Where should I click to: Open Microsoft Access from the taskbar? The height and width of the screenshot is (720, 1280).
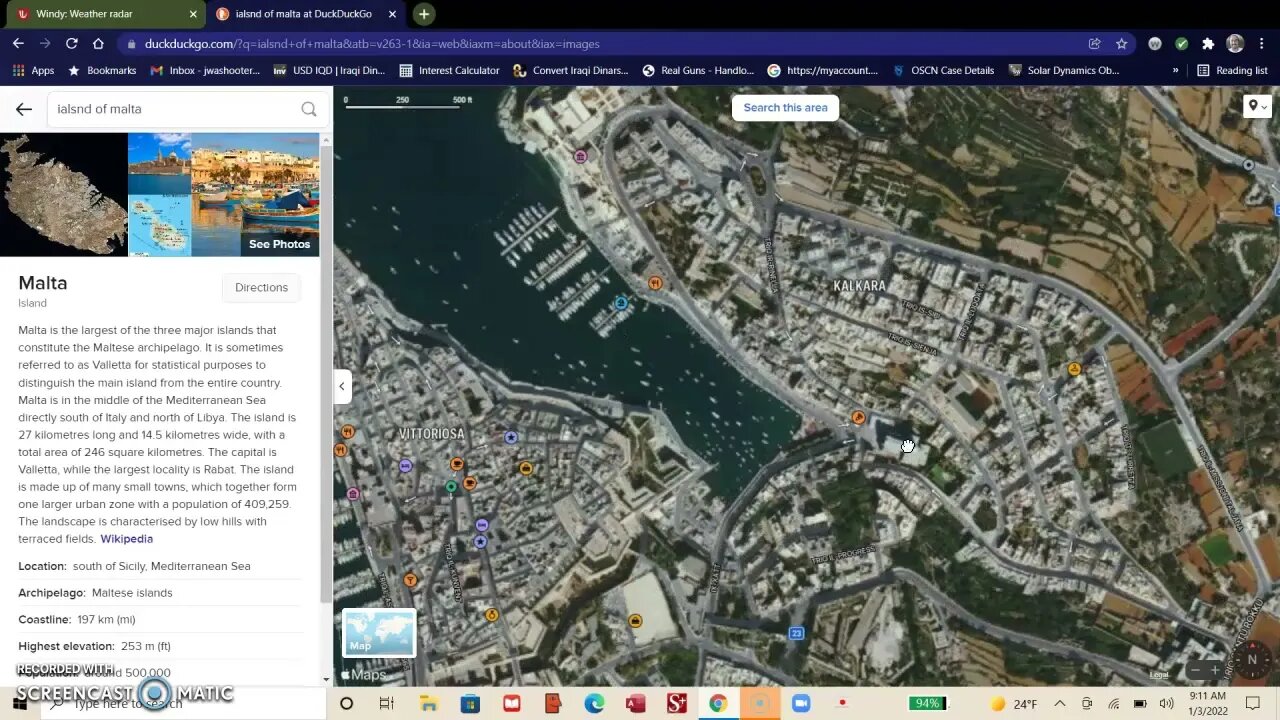[635, 704]
